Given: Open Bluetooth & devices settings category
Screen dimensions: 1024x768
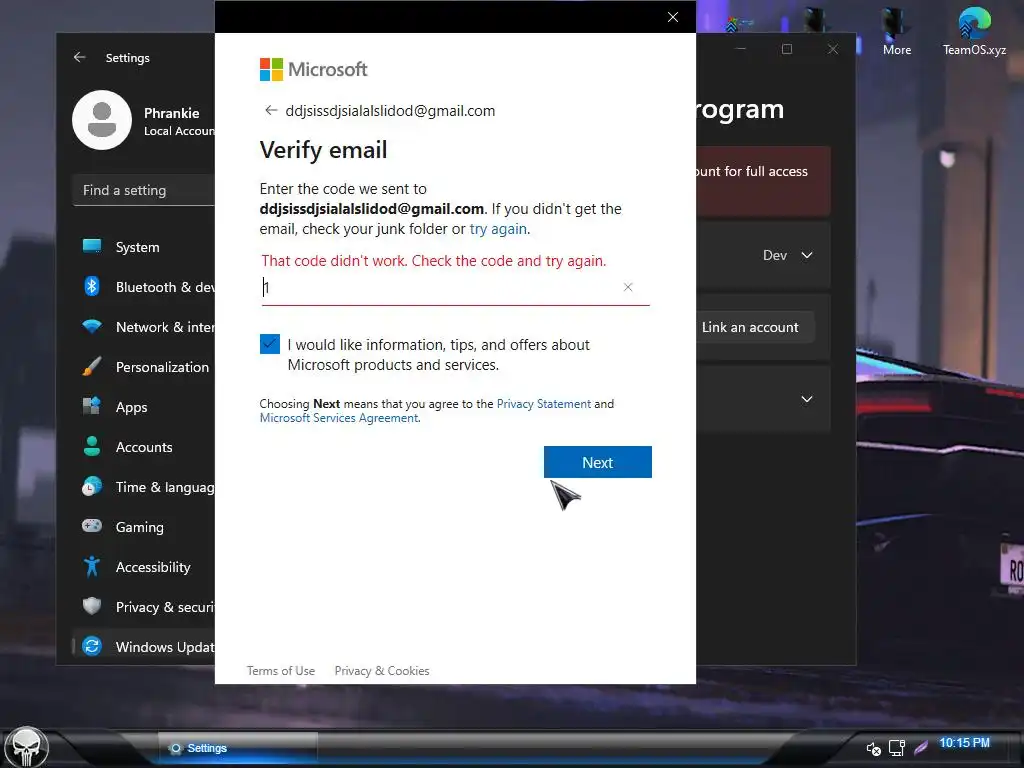Looking at the screenshot, I should coord(148,287).
